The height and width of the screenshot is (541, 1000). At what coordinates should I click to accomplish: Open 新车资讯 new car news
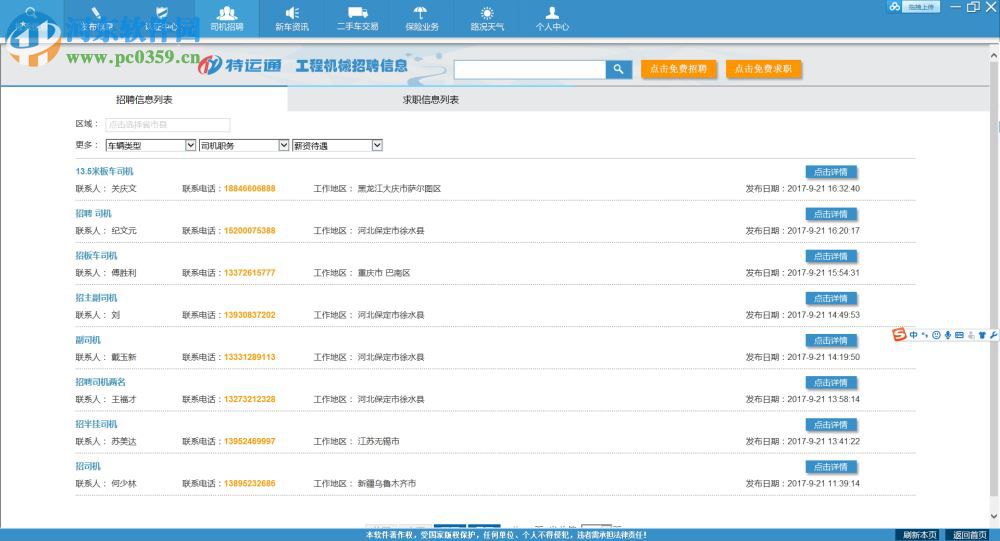[291, 19]
